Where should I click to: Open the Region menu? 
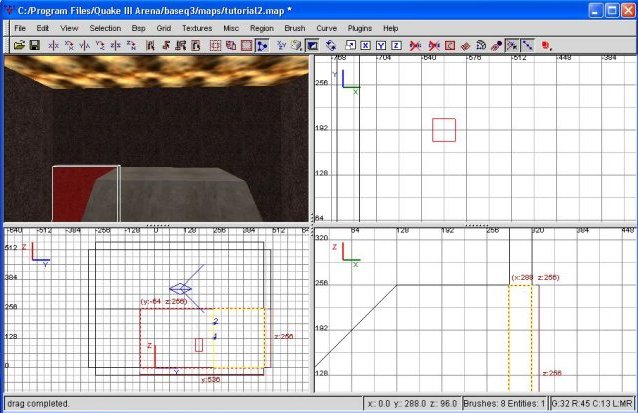click(x=262, y=28)
